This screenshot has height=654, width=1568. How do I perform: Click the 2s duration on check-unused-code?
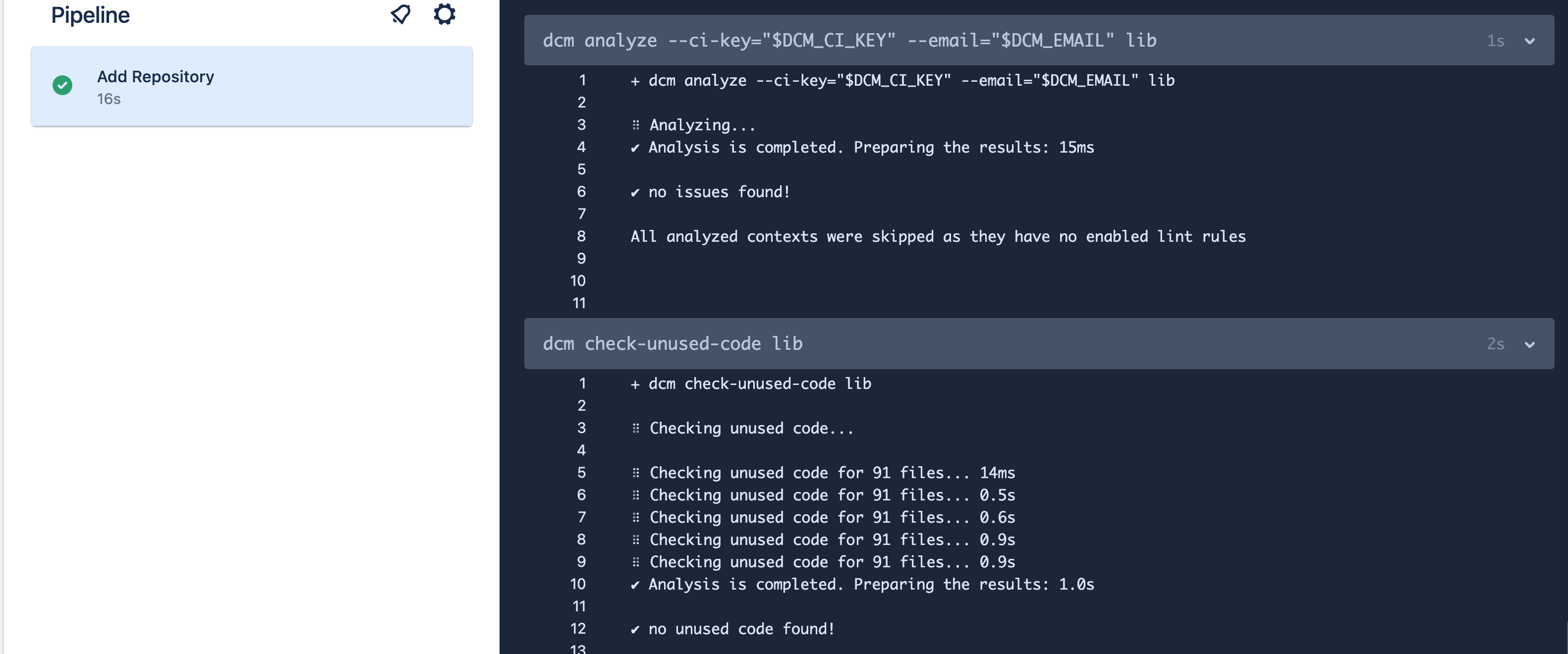coord(1496,344)
